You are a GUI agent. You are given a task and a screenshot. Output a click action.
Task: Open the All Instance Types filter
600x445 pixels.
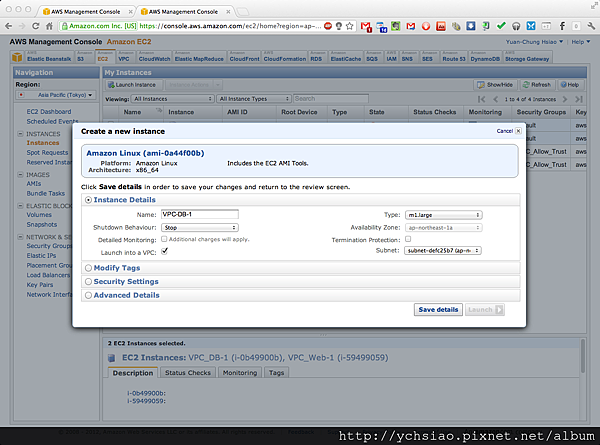click(254, 99)
